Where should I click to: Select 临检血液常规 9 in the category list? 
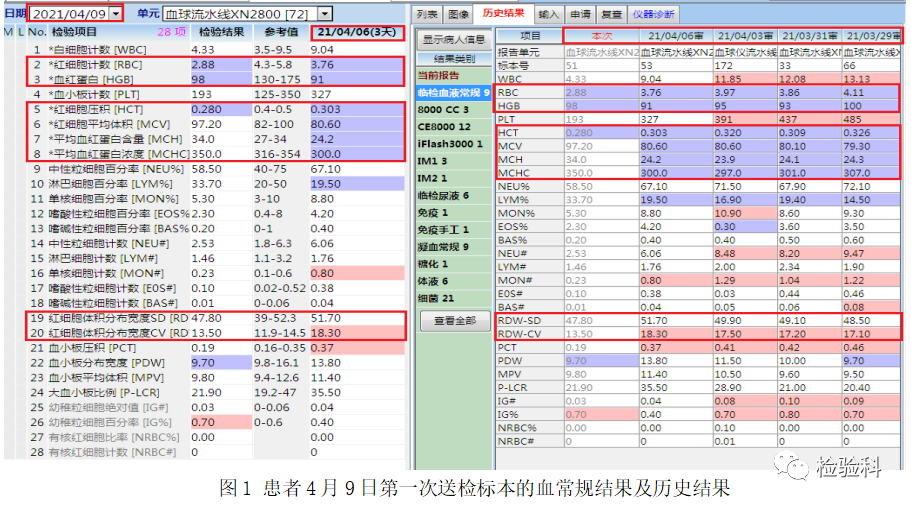point(454,92)
